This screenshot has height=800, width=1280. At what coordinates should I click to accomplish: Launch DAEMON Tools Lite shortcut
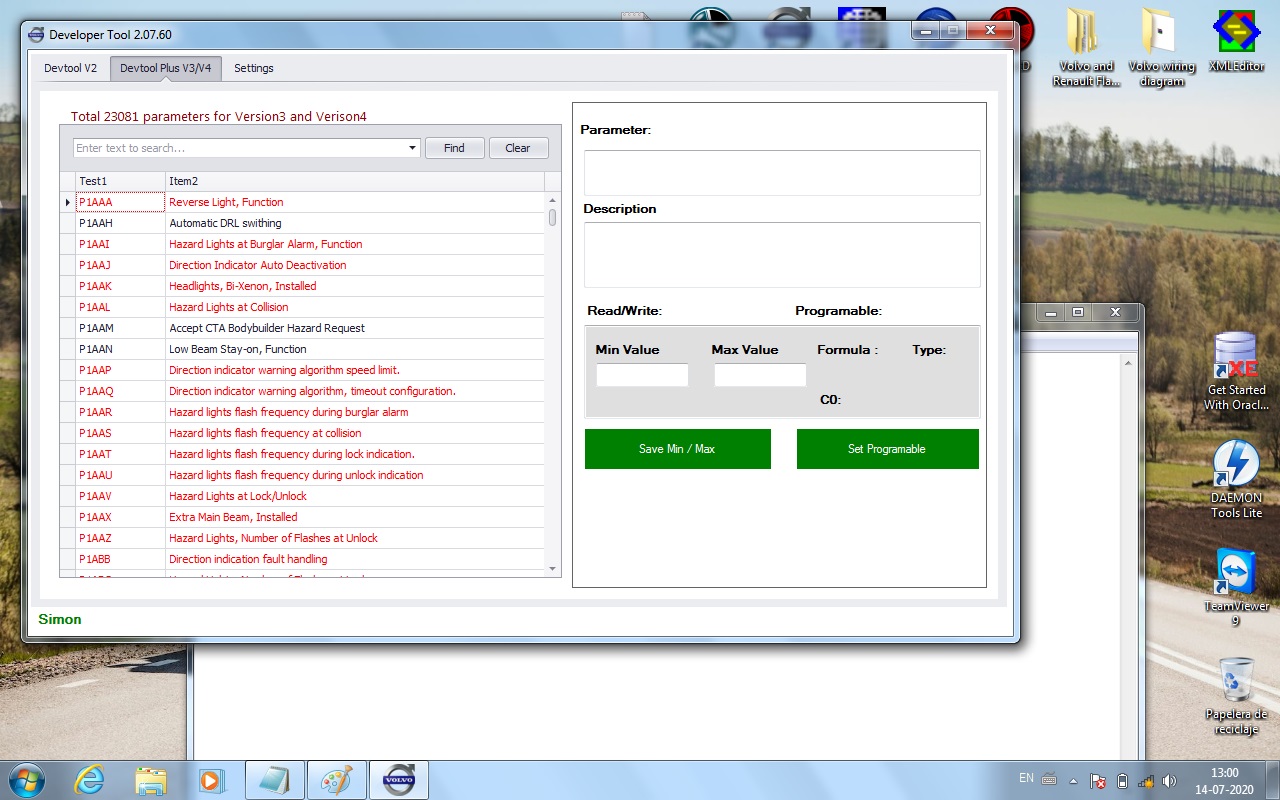click(1236, 479)
